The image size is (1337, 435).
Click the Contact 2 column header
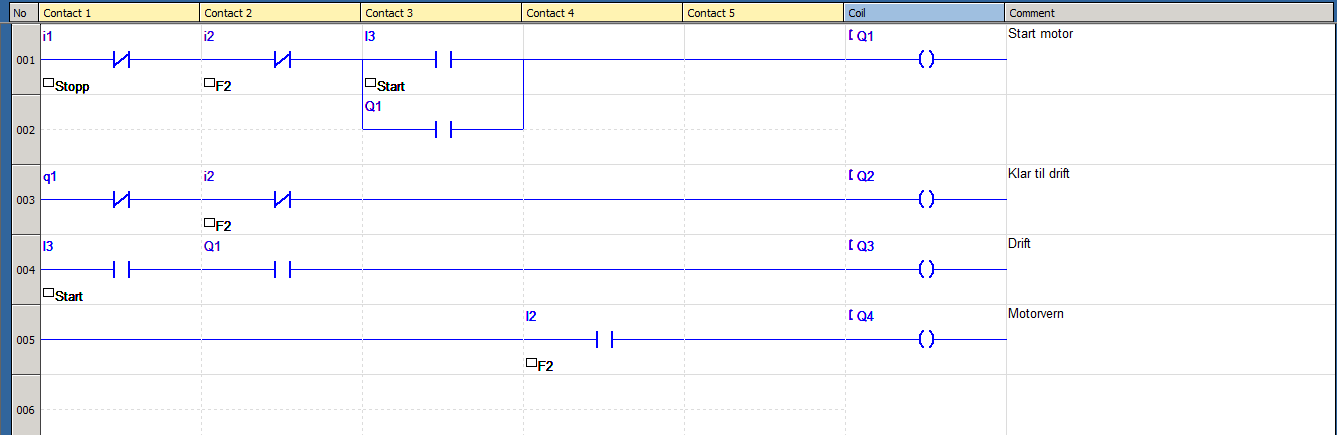[x=281, y=13]
